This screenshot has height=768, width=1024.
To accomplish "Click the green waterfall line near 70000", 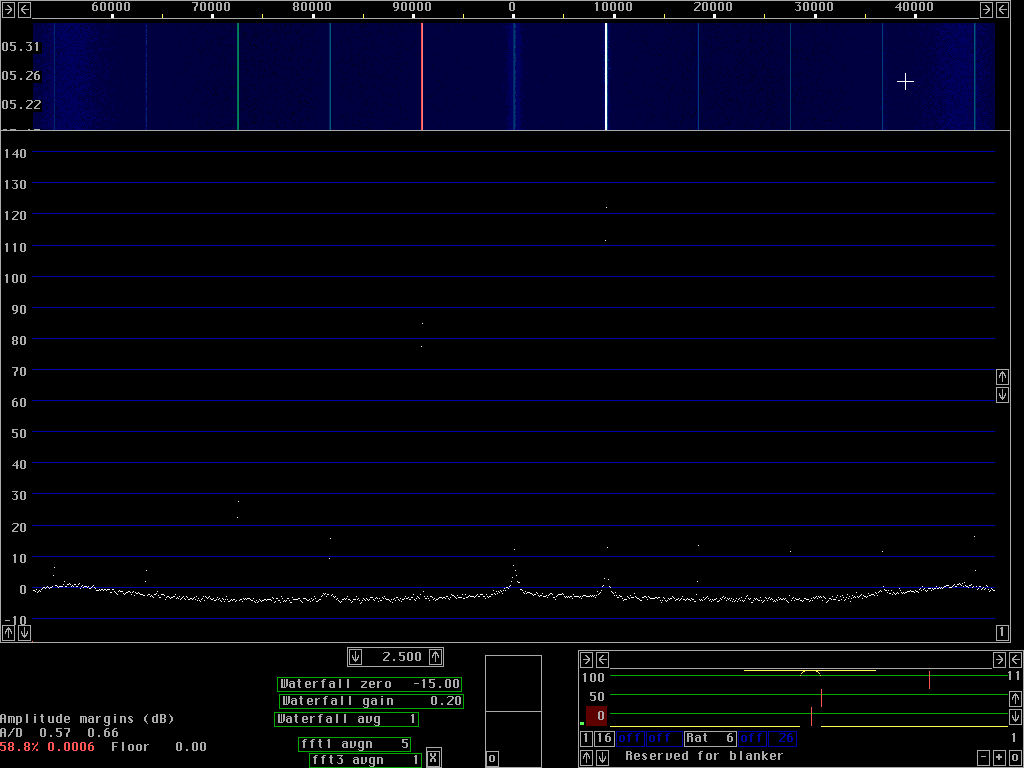I will (238, 76).
